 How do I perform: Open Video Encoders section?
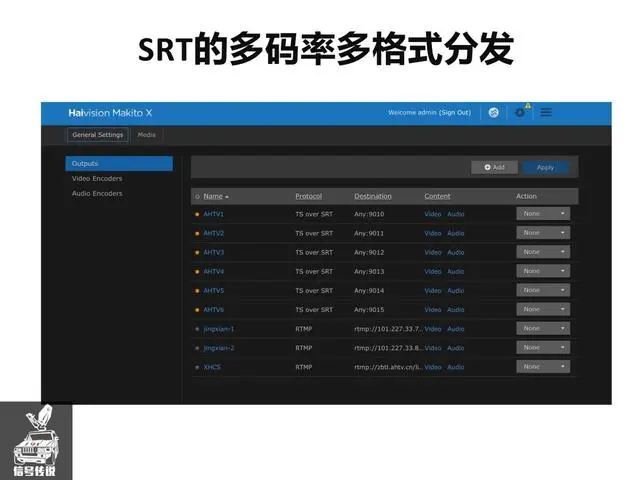pyautogui.click(x=97, y=178)
